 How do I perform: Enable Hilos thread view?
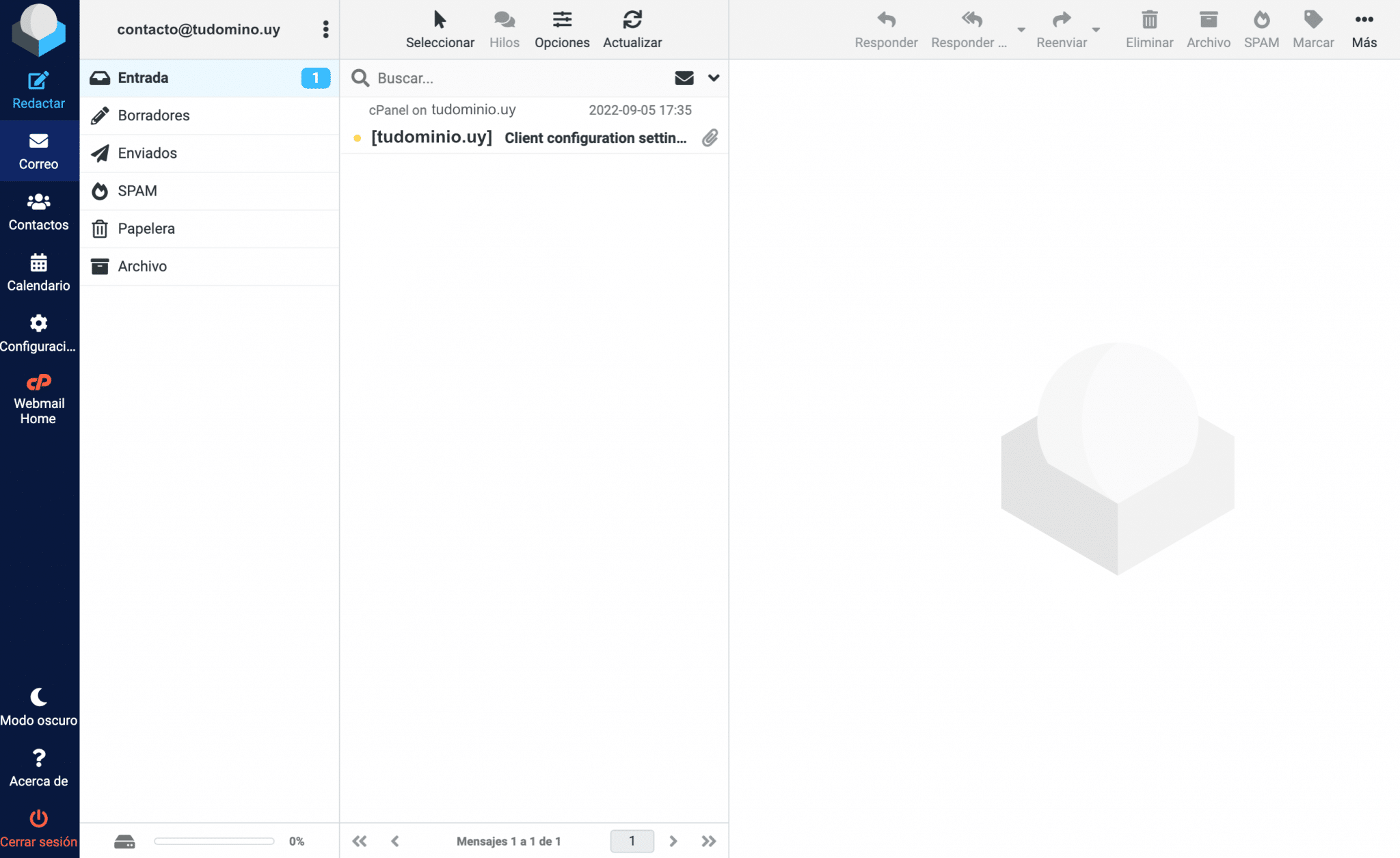click(x=504, y=20)
